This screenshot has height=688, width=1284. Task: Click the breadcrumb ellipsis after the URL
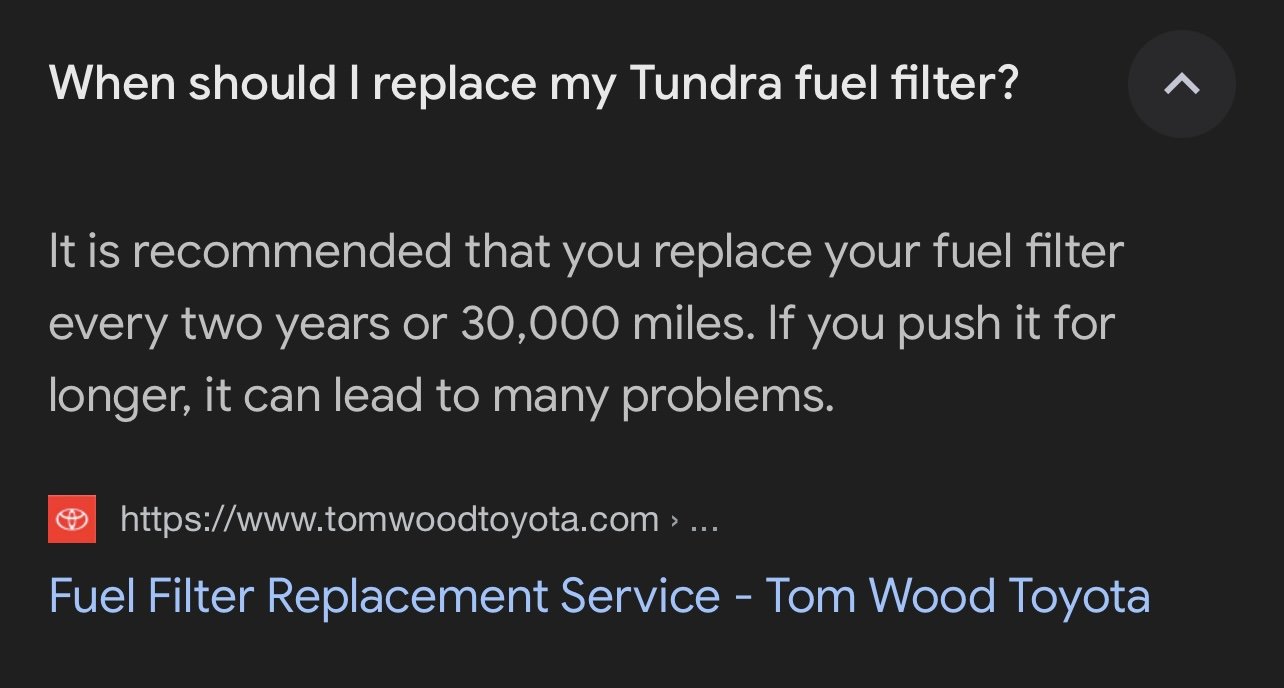(704, 521)
